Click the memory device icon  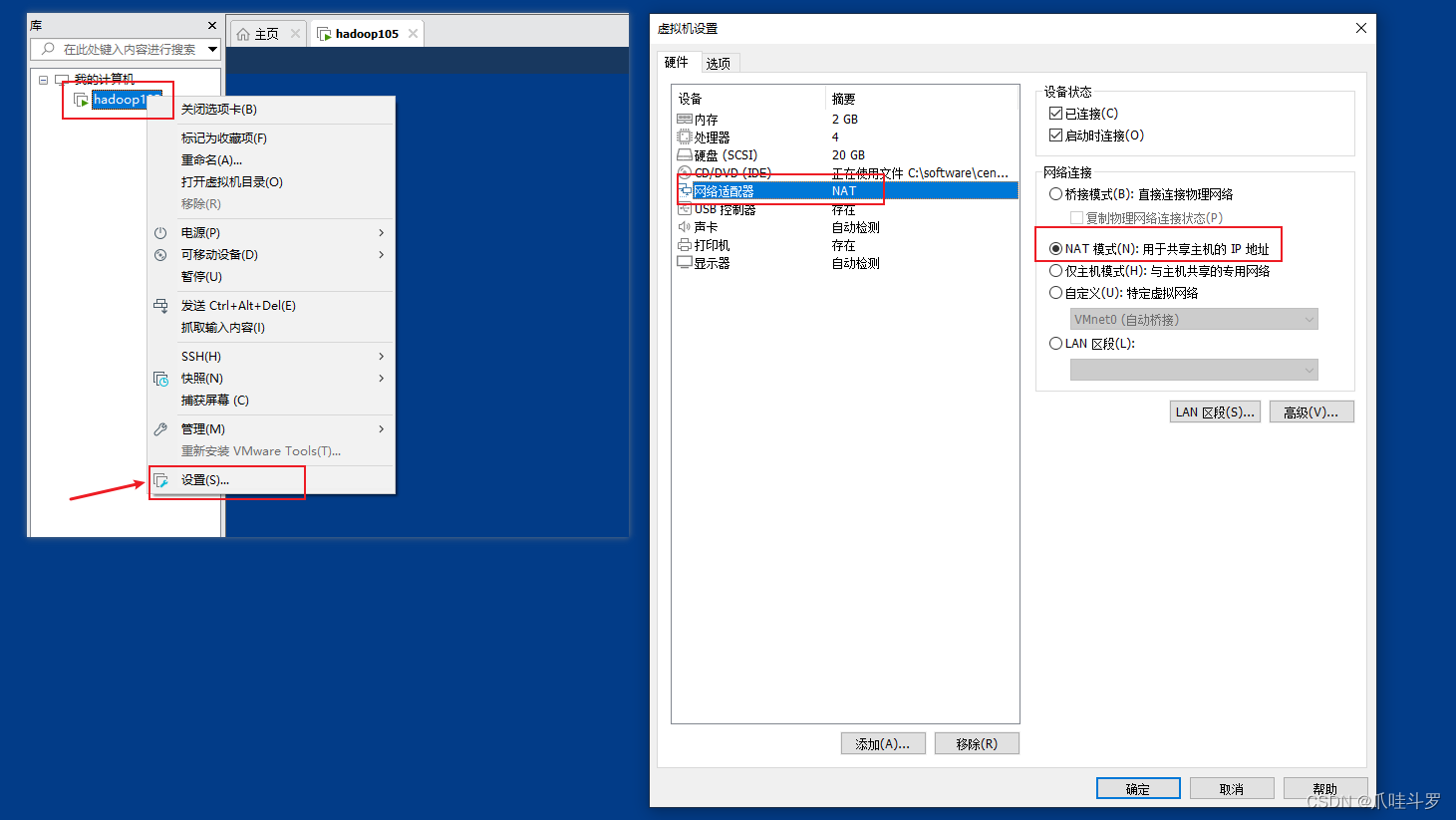pyautogui.click(x=685, y=119)
